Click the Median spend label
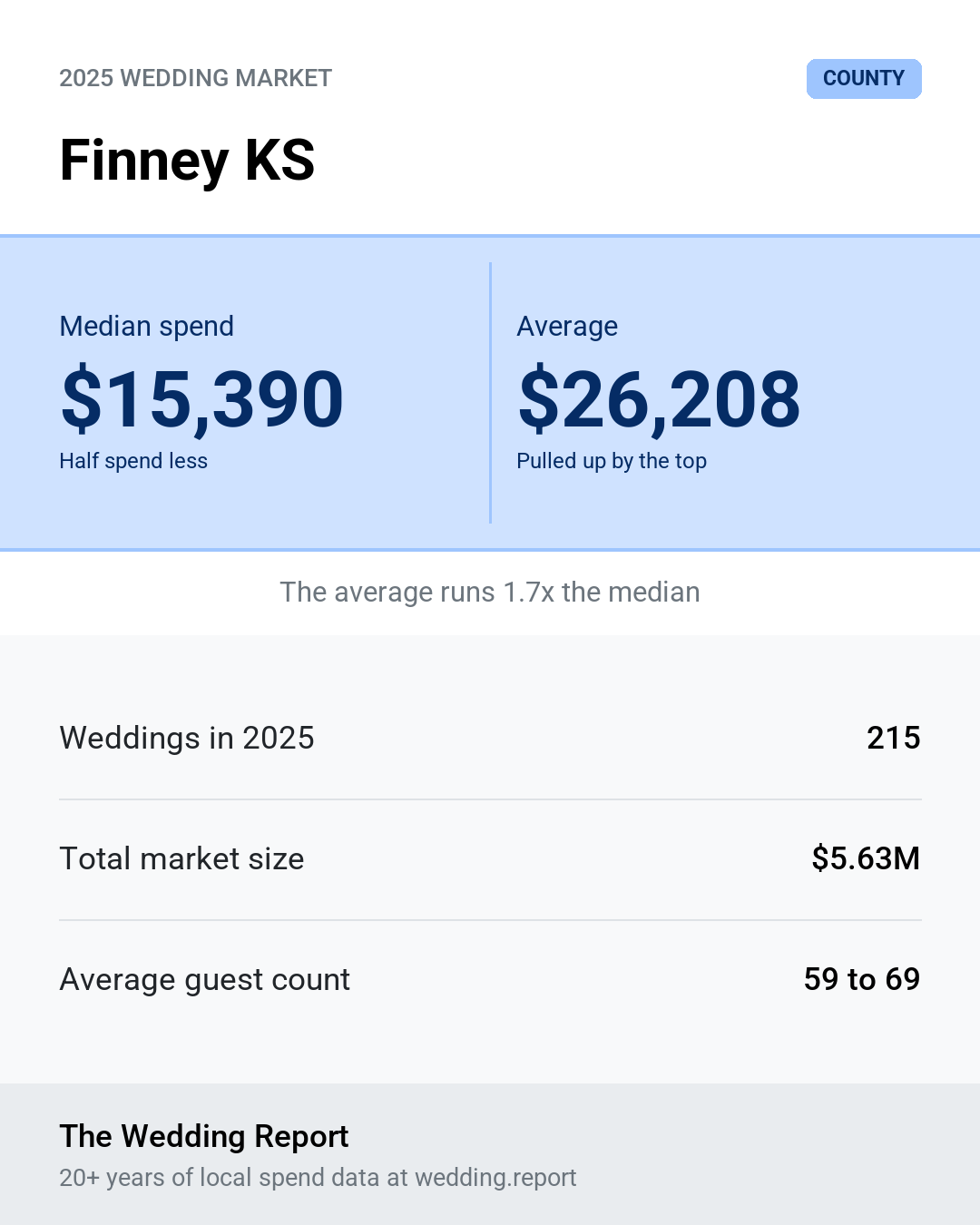 click(x=147, y=326)
